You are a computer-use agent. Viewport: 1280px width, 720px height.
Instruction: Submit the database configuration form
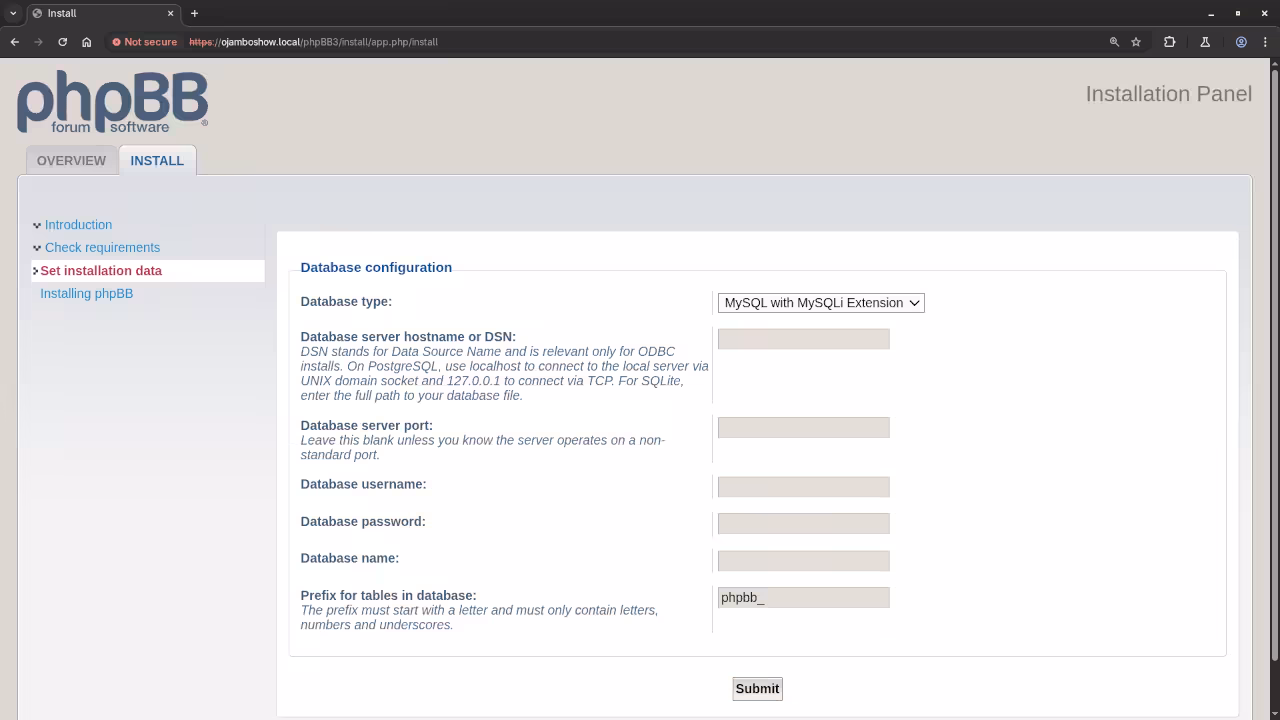[x=757, y=689]
